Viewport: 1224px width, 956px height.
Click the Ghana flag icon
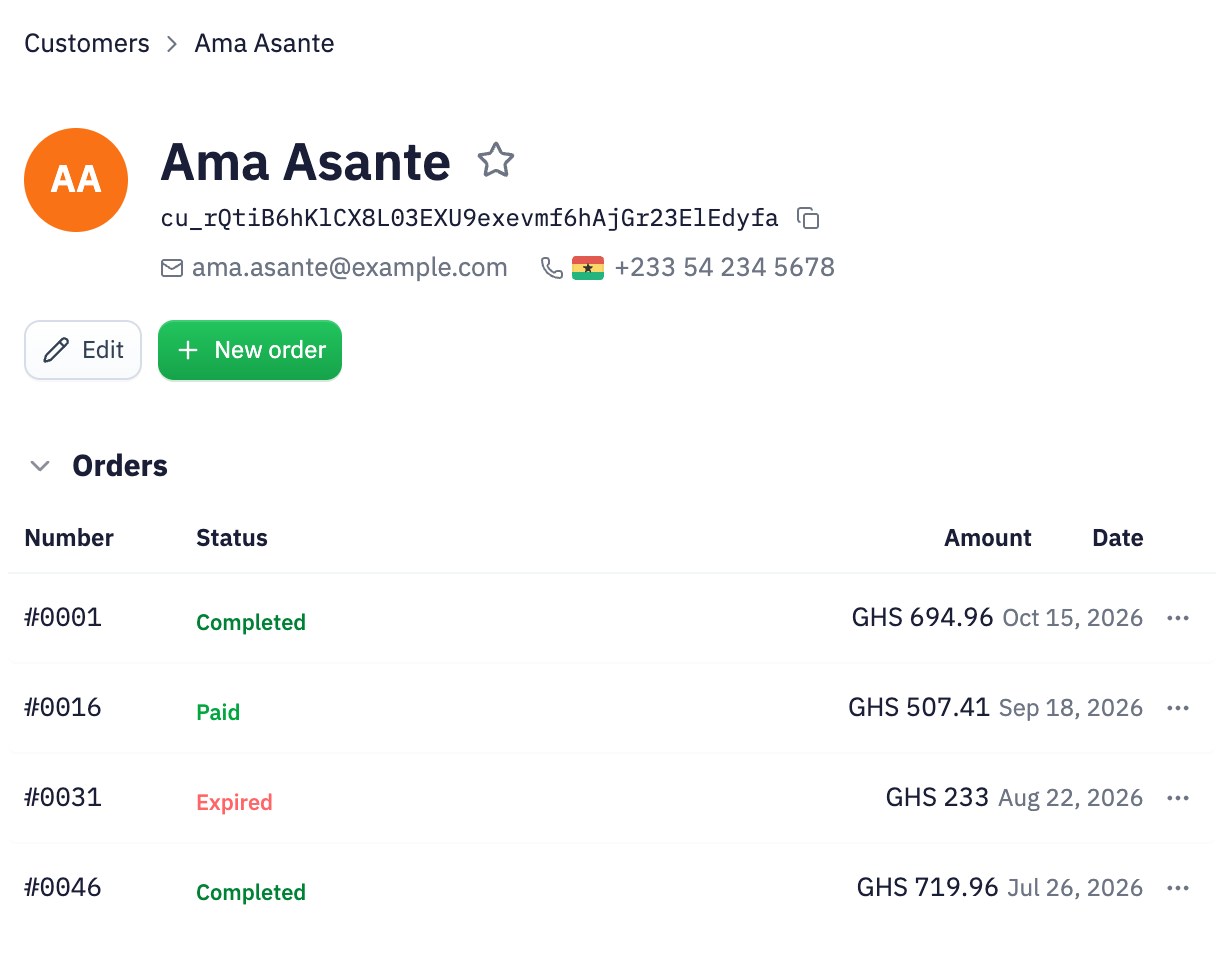588,268
